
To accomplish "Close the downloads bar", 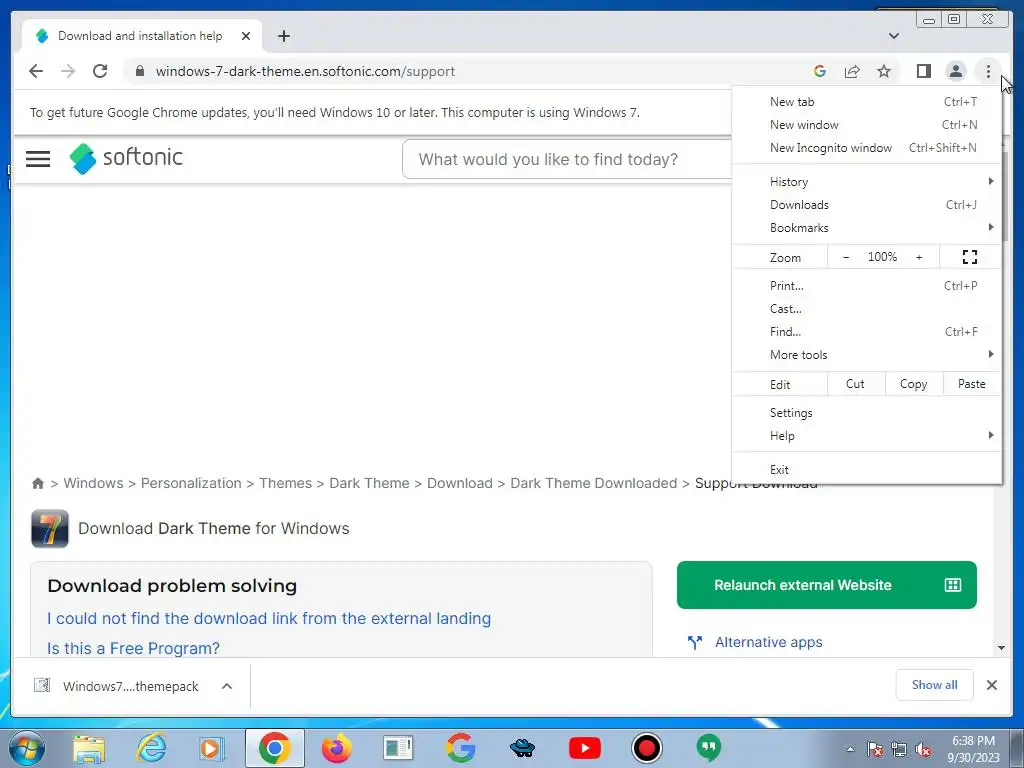I will click(x=991, y=685).
